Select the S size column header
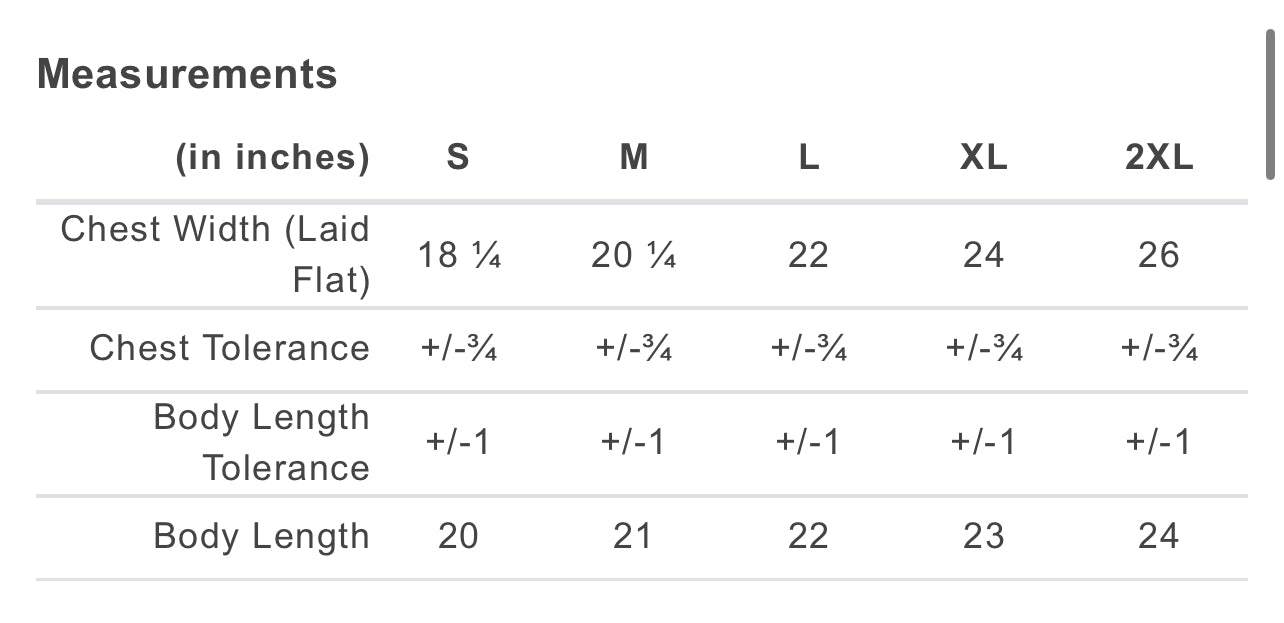The width and height of the screenshot is (1284, 623). tap(458, 158)
